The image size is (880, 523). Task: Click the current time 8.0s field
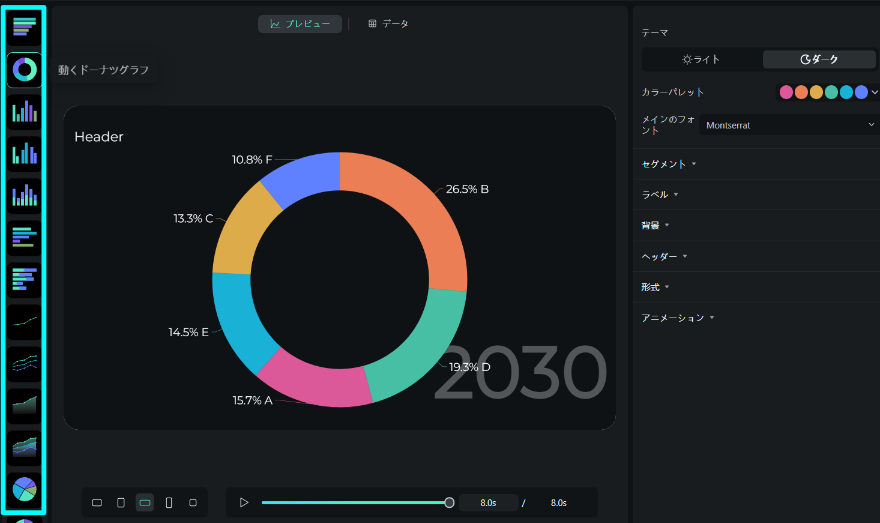pyautogui.click(x=488, y=503)
